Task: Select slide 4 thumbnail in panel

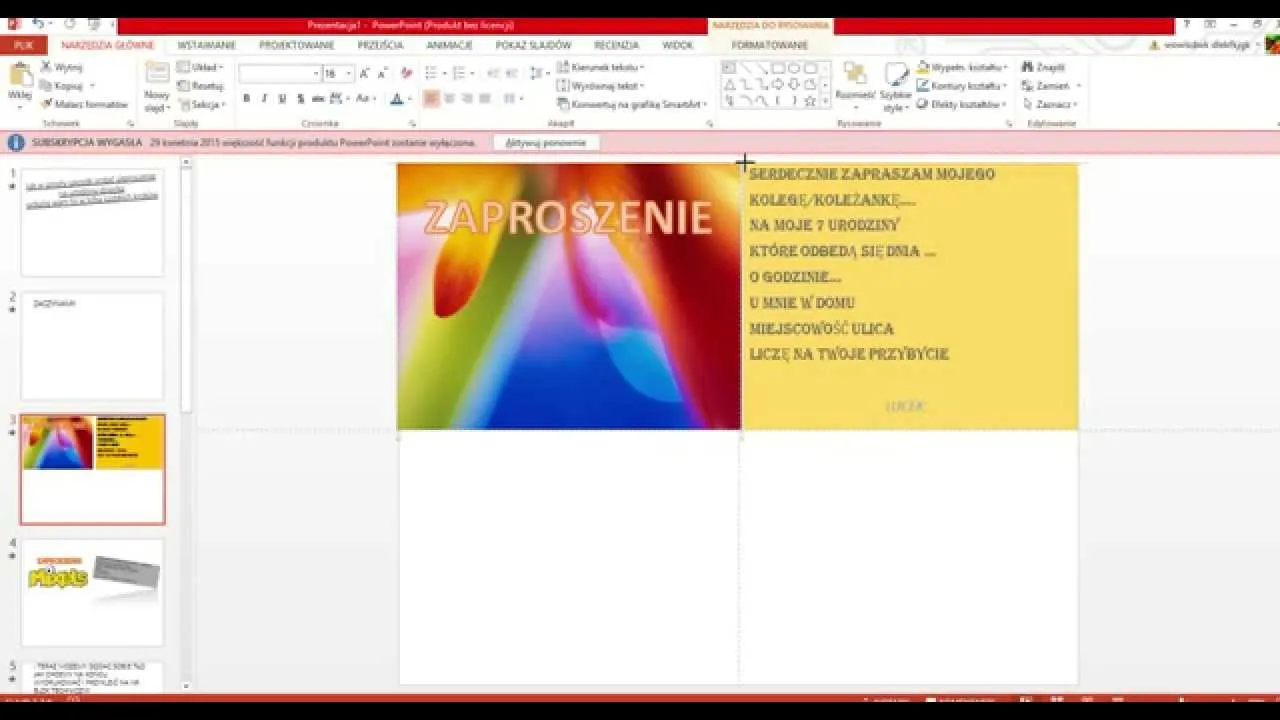Action: click(92, 591)
